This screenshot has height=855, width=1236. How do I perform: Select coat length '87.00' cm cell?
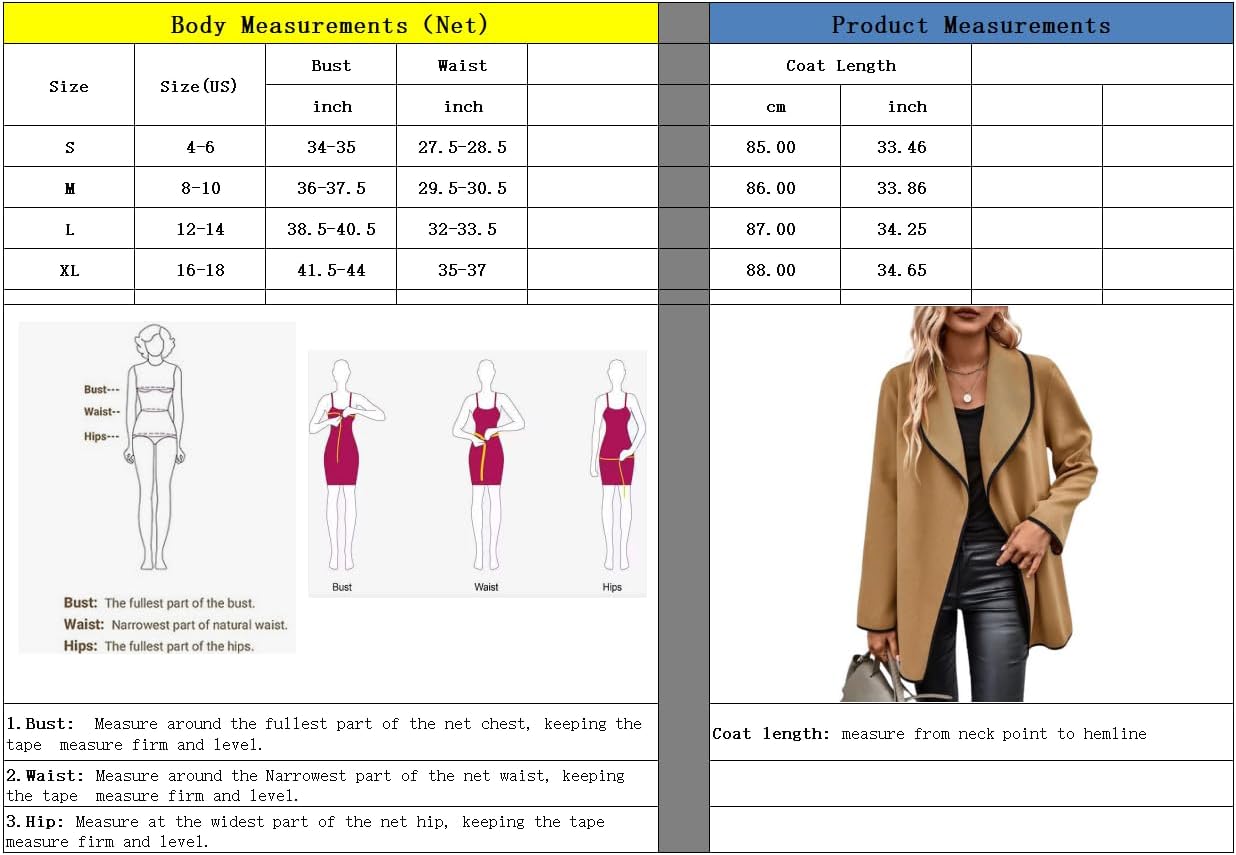(776, 229)
